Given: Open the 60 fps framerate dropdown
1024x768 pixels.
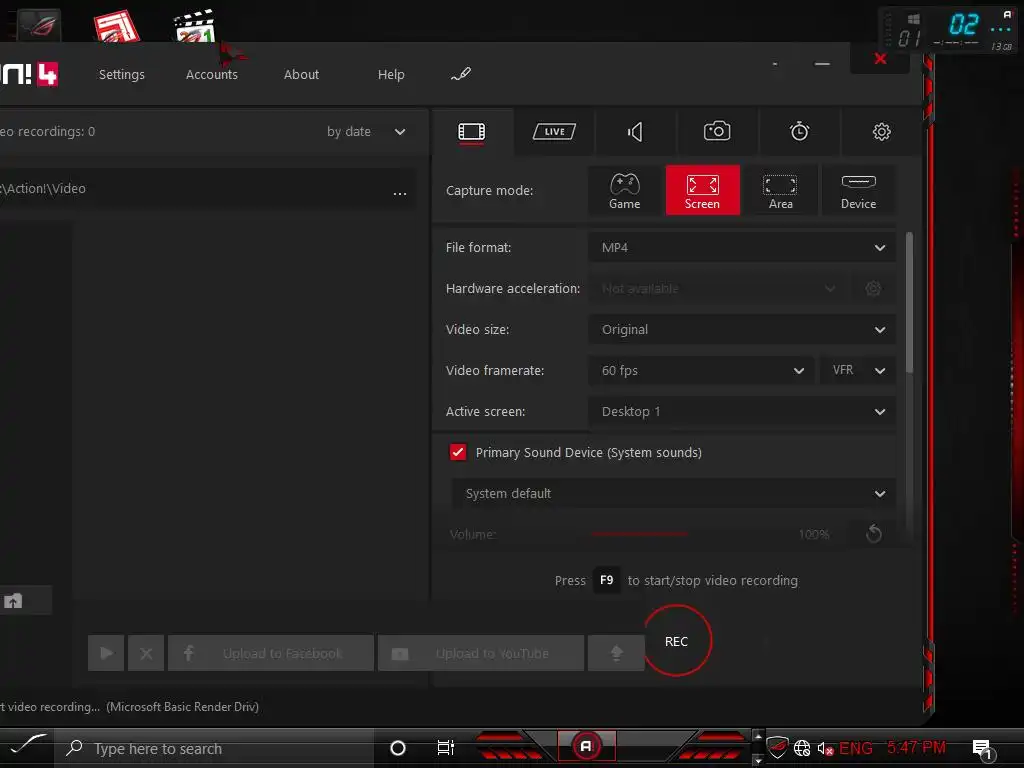Looking at the screenshot, I should (701, 370).
